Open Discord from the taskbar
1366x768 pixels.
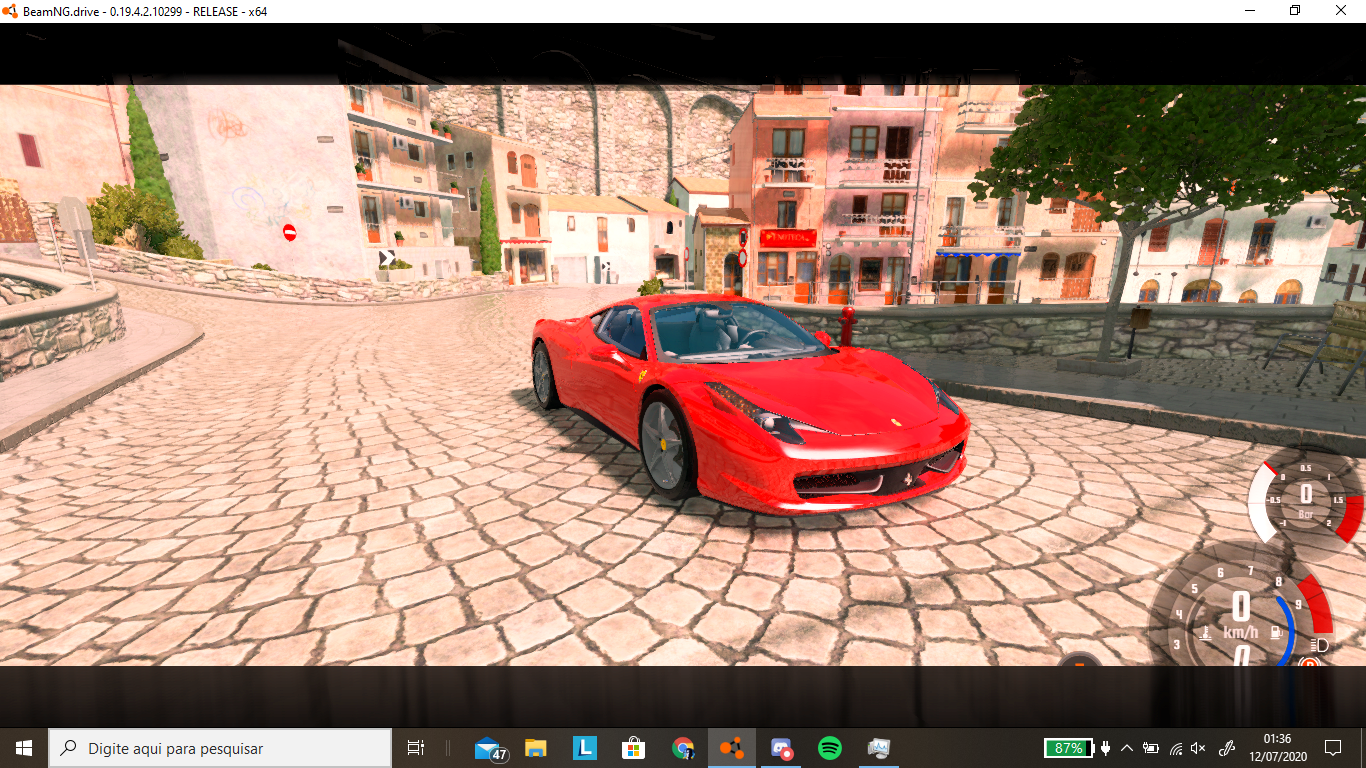pos(781,748)
